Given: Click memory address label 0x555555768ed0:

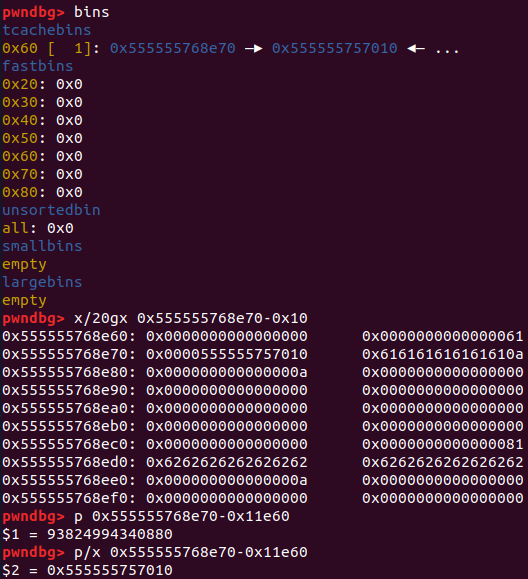Looking at the screenshot, I should pyautogui.click(x=69, y=462).
